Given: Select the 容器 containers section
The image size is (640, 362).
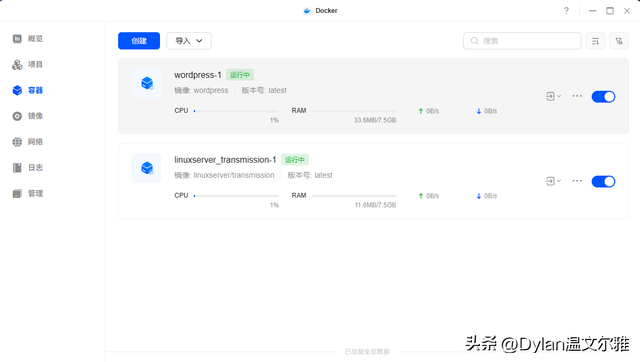Looking at the screenshot, I should 28,90.
